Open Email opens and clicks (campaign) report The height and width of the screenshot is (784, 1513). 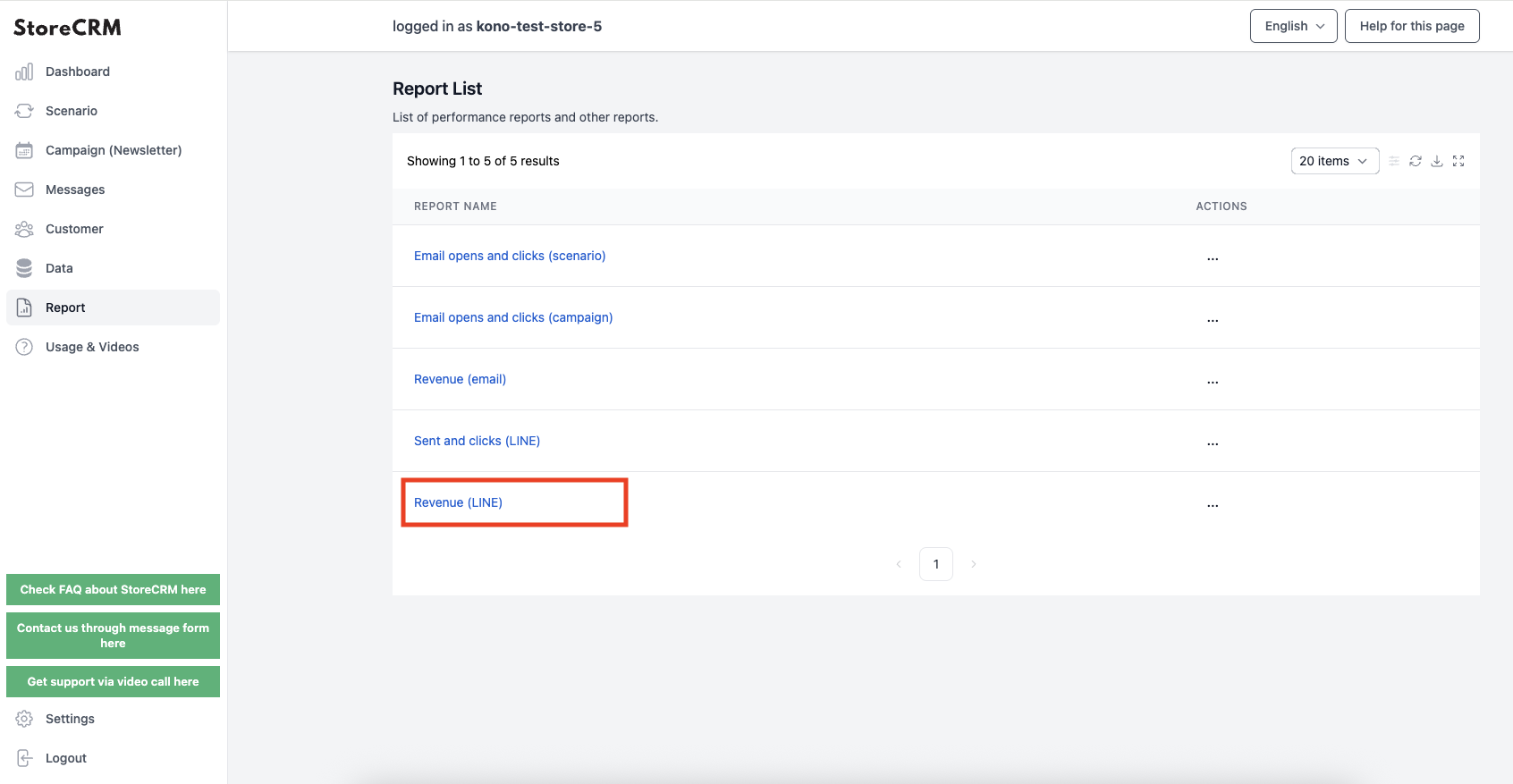513,317
